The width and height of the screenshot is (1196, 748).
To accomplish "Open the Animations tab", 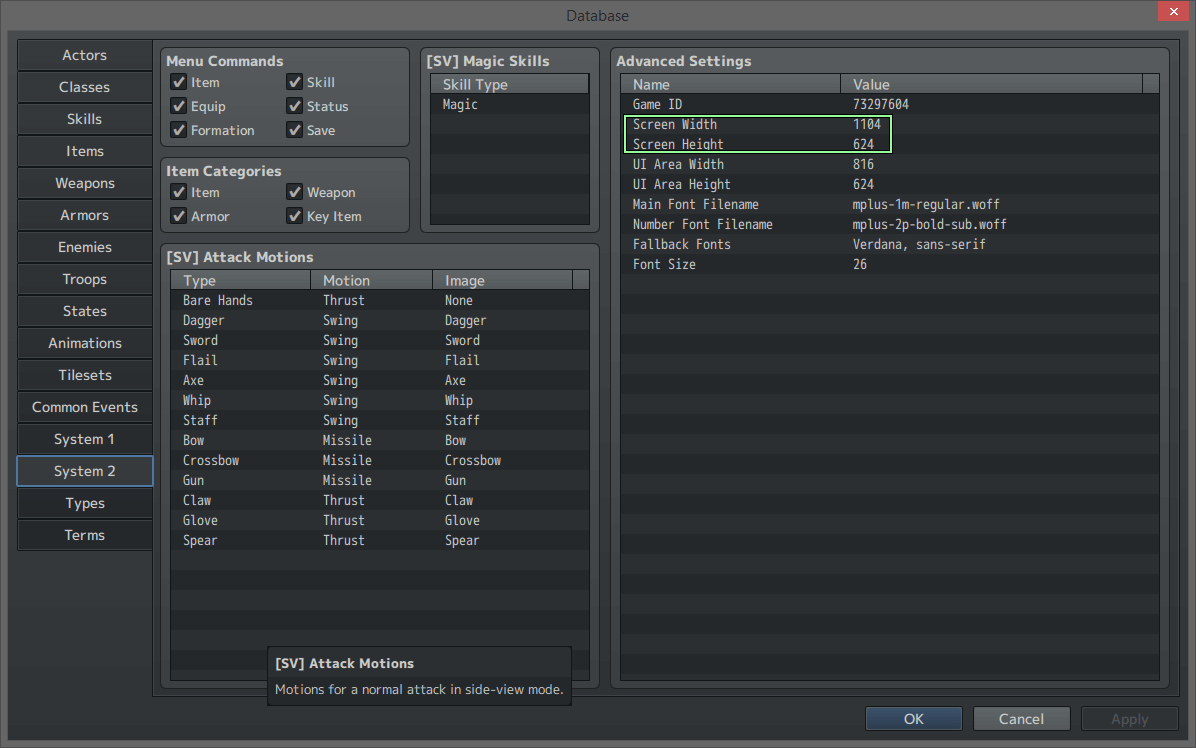I will click(x=85, y=343).
